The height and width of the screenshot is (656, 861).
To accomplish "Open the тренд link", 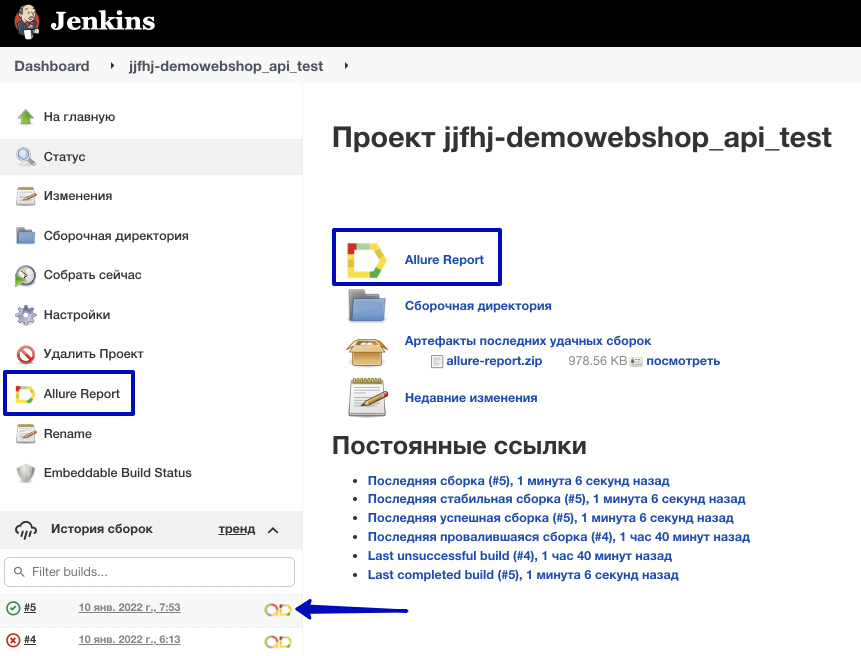I will pos(237,529).
